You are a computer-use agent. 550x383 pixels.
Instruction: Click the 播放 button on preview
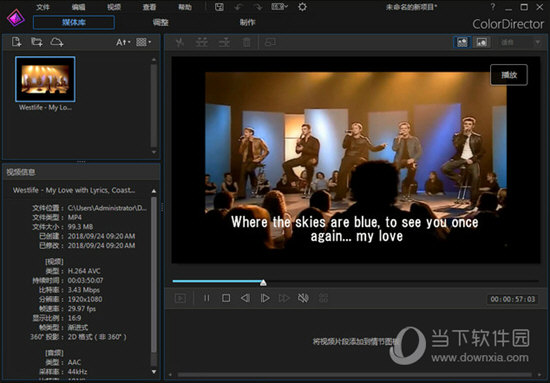point(509,75)
